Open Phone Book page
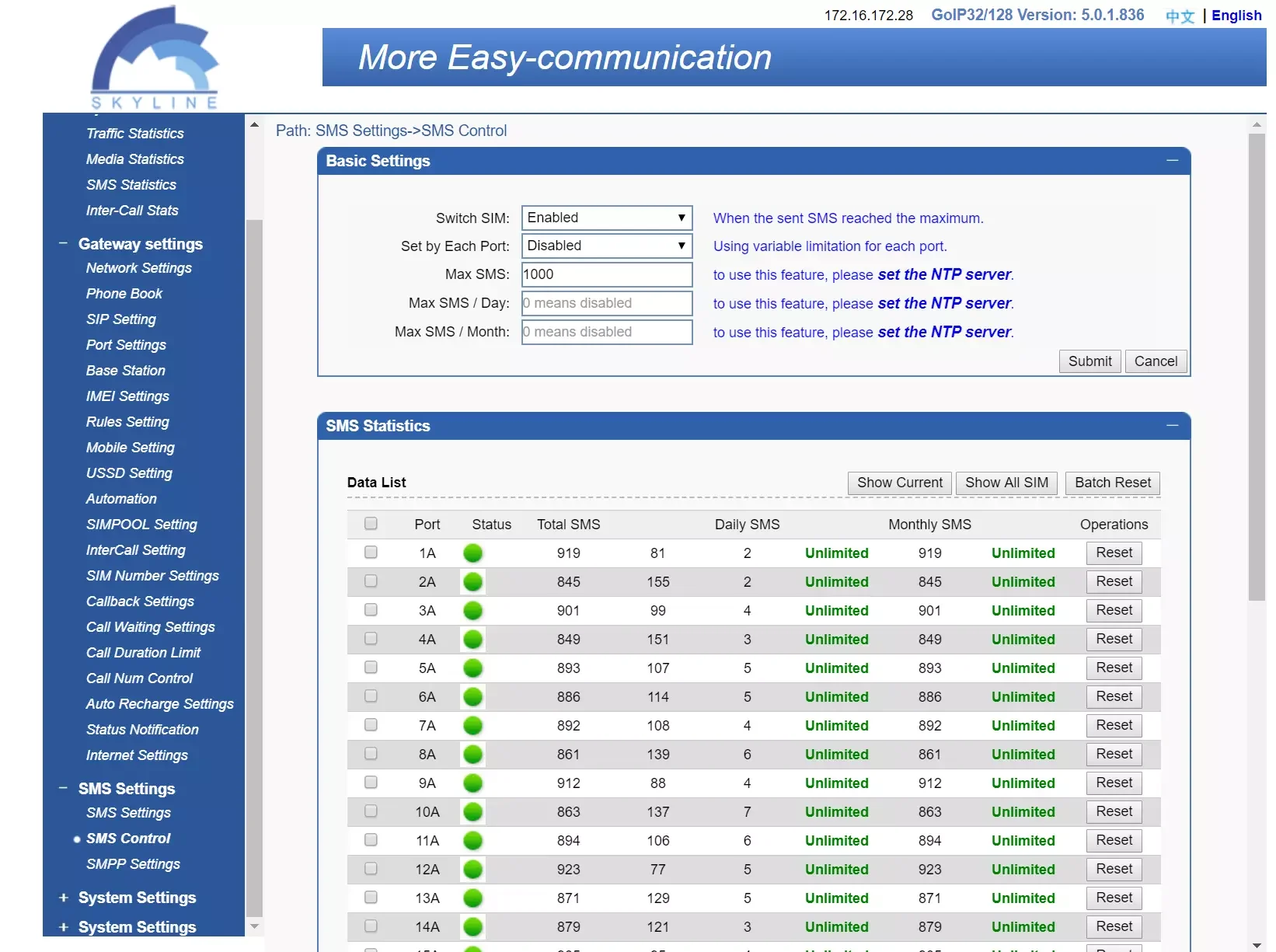This screenshot has width=1276, height=952. (x=124, y=294)
